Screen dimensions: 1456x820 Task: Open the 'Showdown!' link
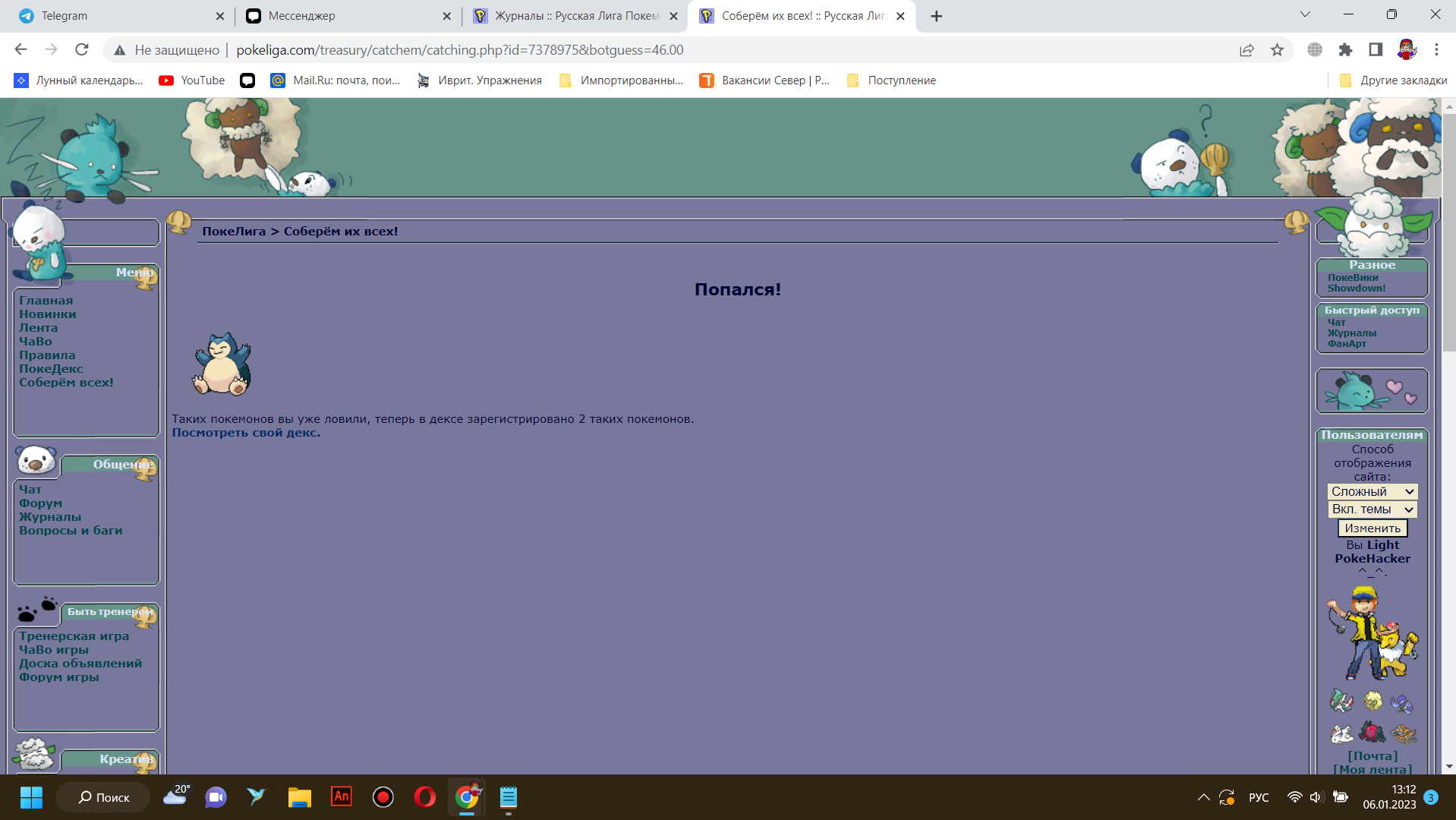pos(1357,289)
